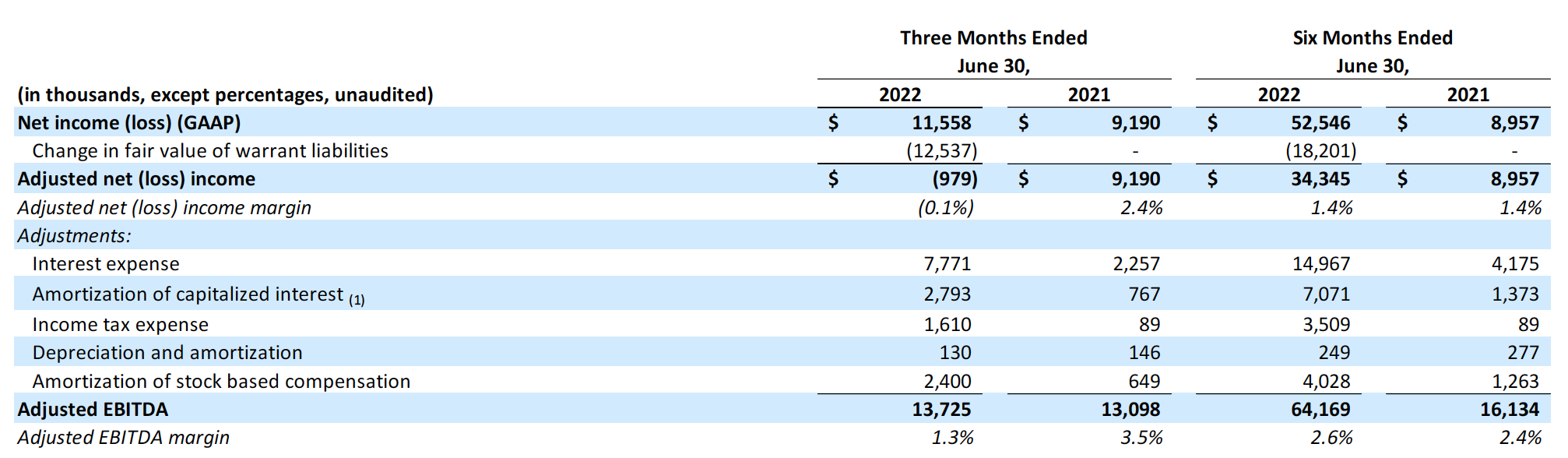Viewport: 1568px width, 458px height.
Task: Click the "Adjustments:" section heading
Action: (x=75, y=236)
